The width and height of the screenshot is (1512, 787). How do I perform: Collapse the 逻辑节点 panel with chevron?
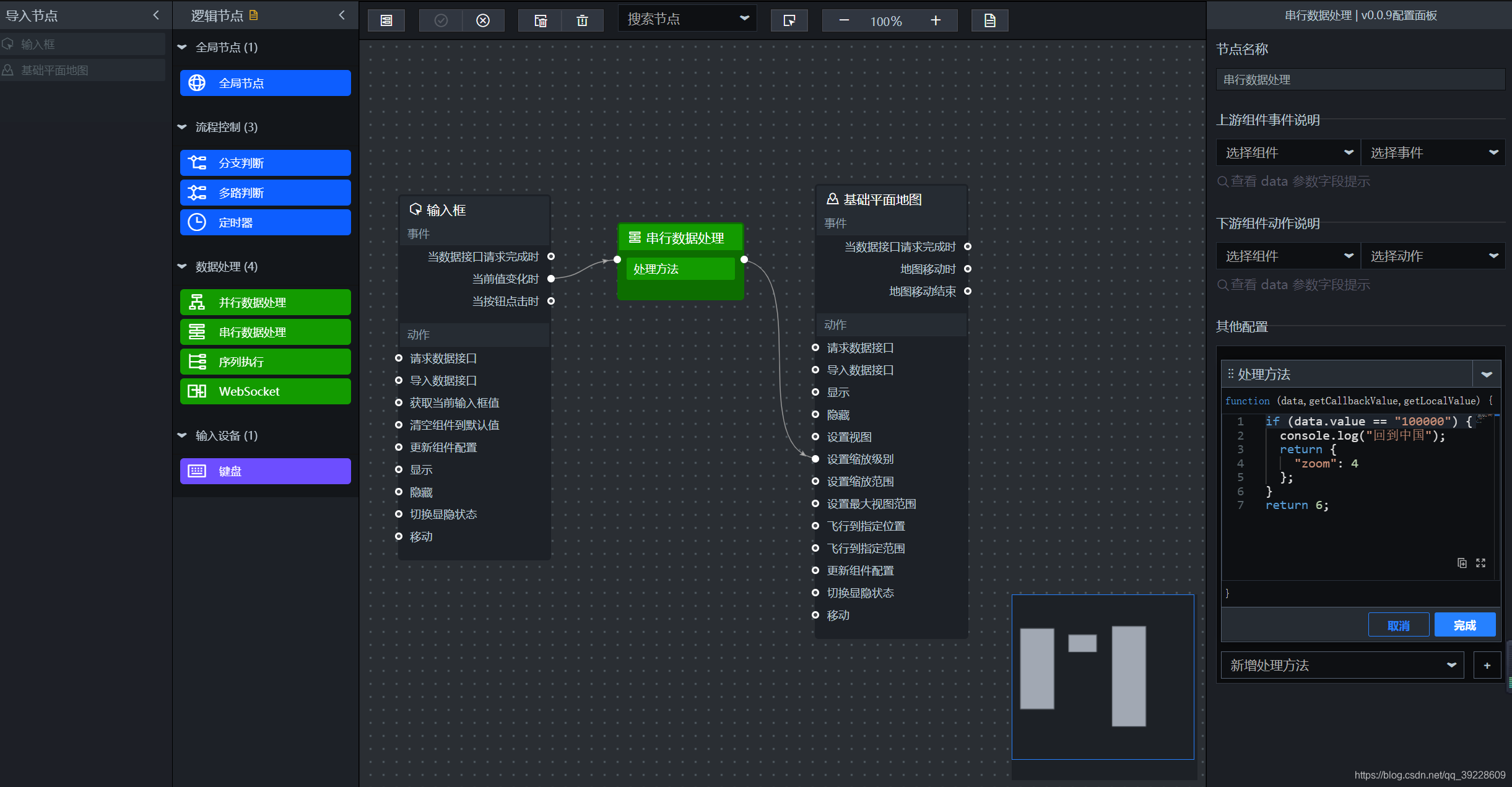[342, 15]
